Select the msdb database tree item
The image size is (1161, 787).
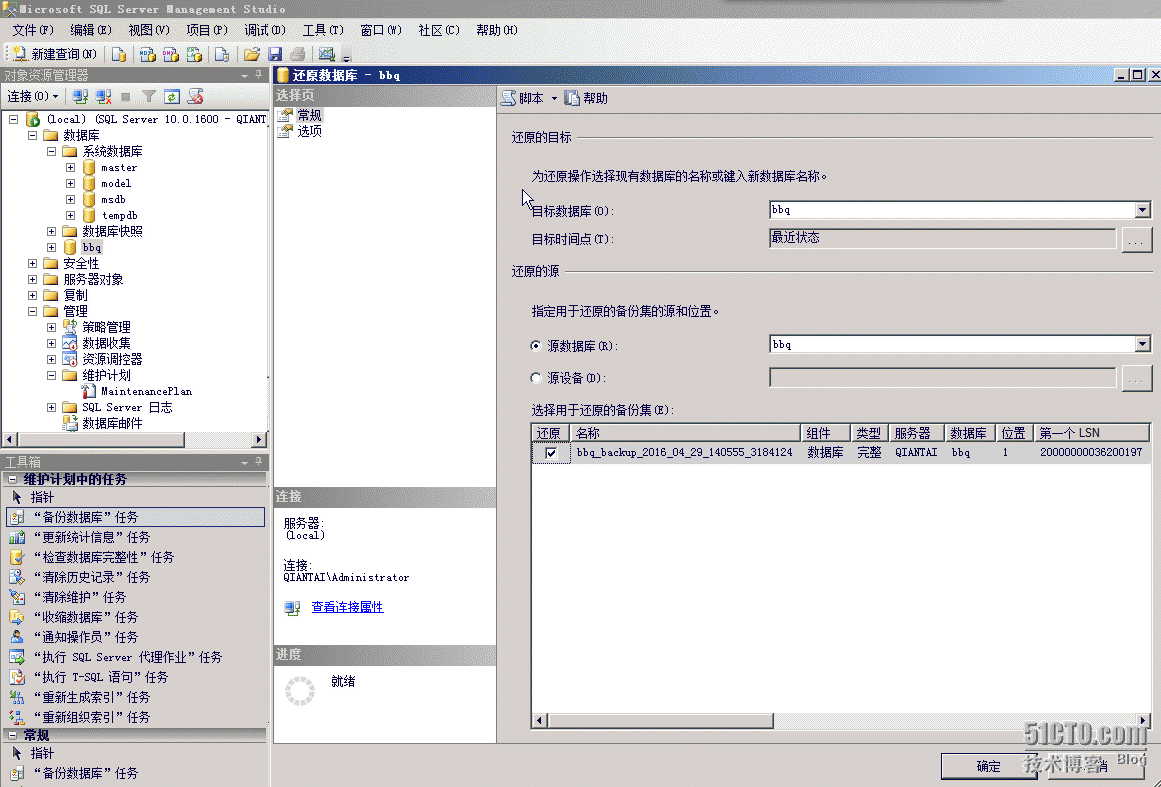(113, 199)
